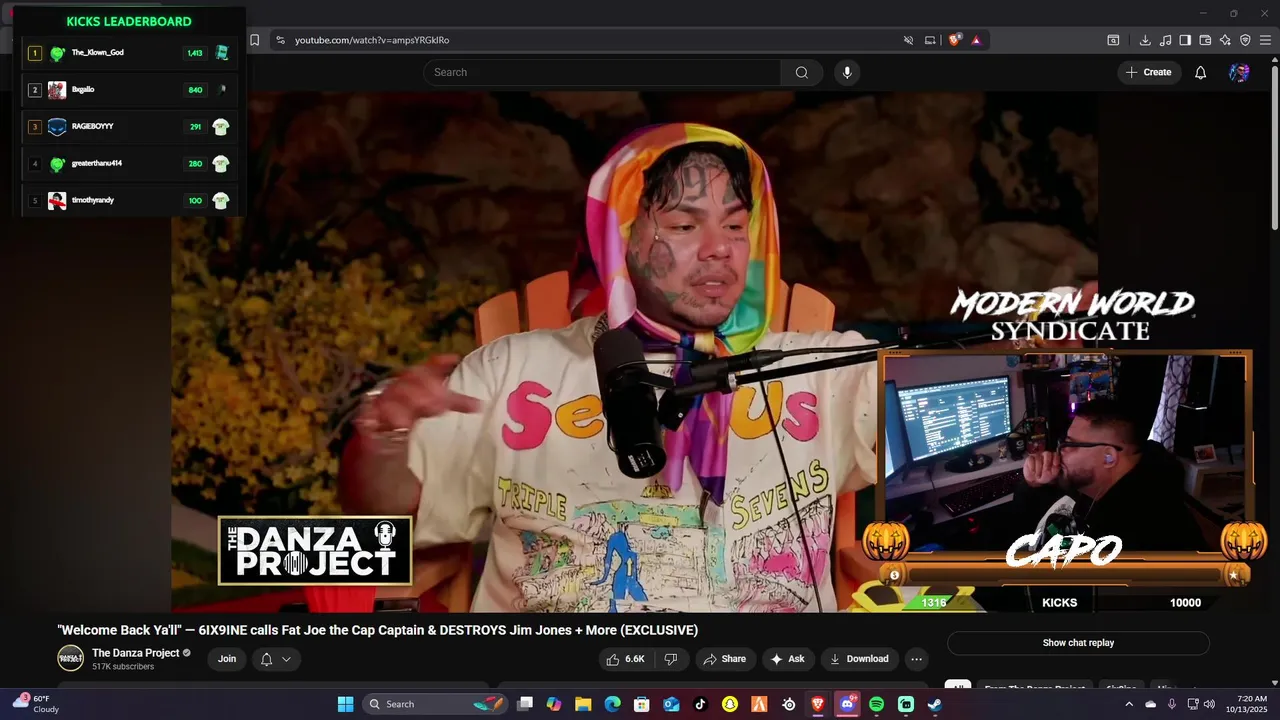The image size is (1280, 720).
Task: Click the YouTube Create button
Action: click(1148, 72)
